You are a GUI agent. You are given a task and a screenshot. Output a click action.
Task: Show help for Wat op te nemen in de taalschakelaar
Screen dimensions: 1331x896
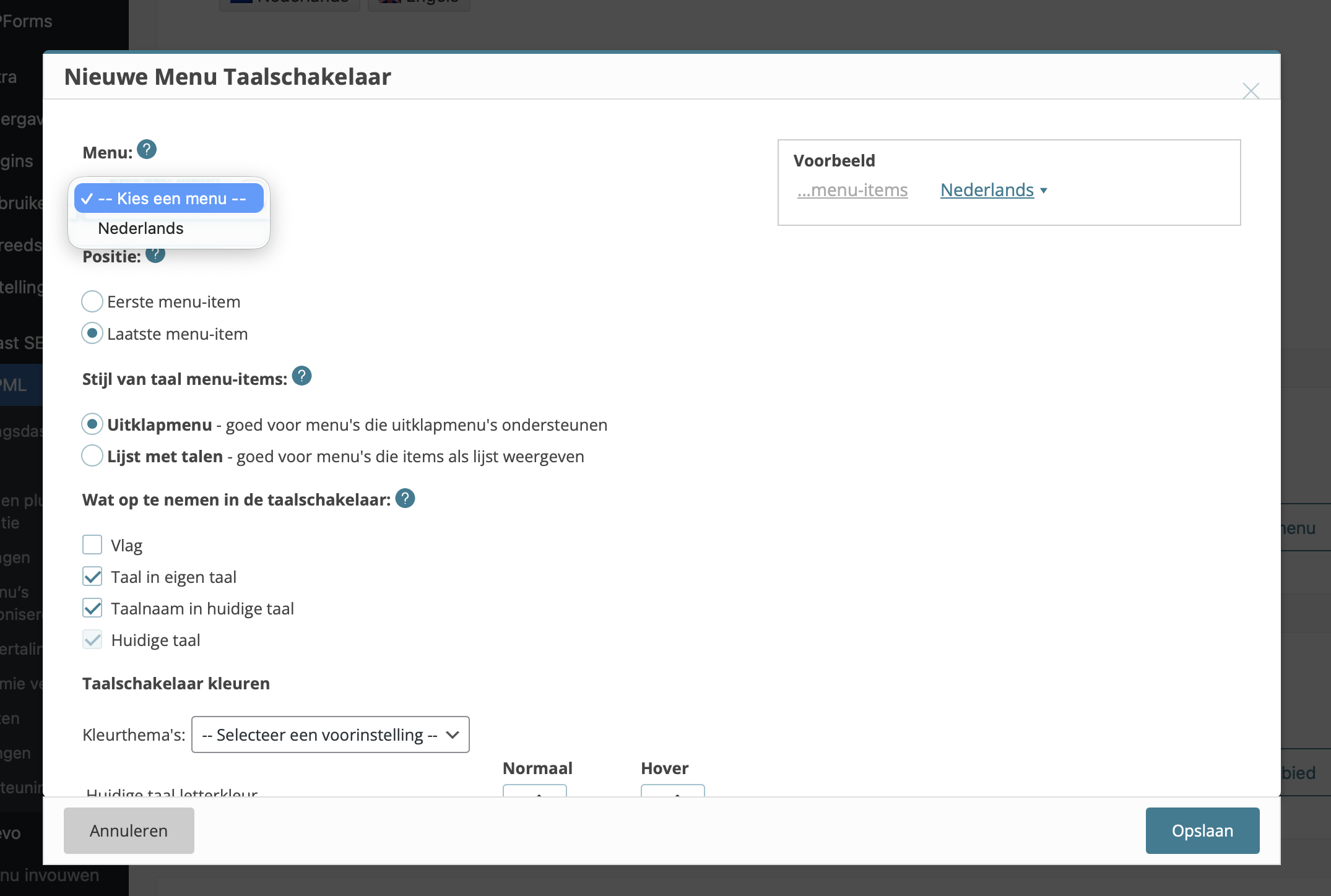(405, 498)
